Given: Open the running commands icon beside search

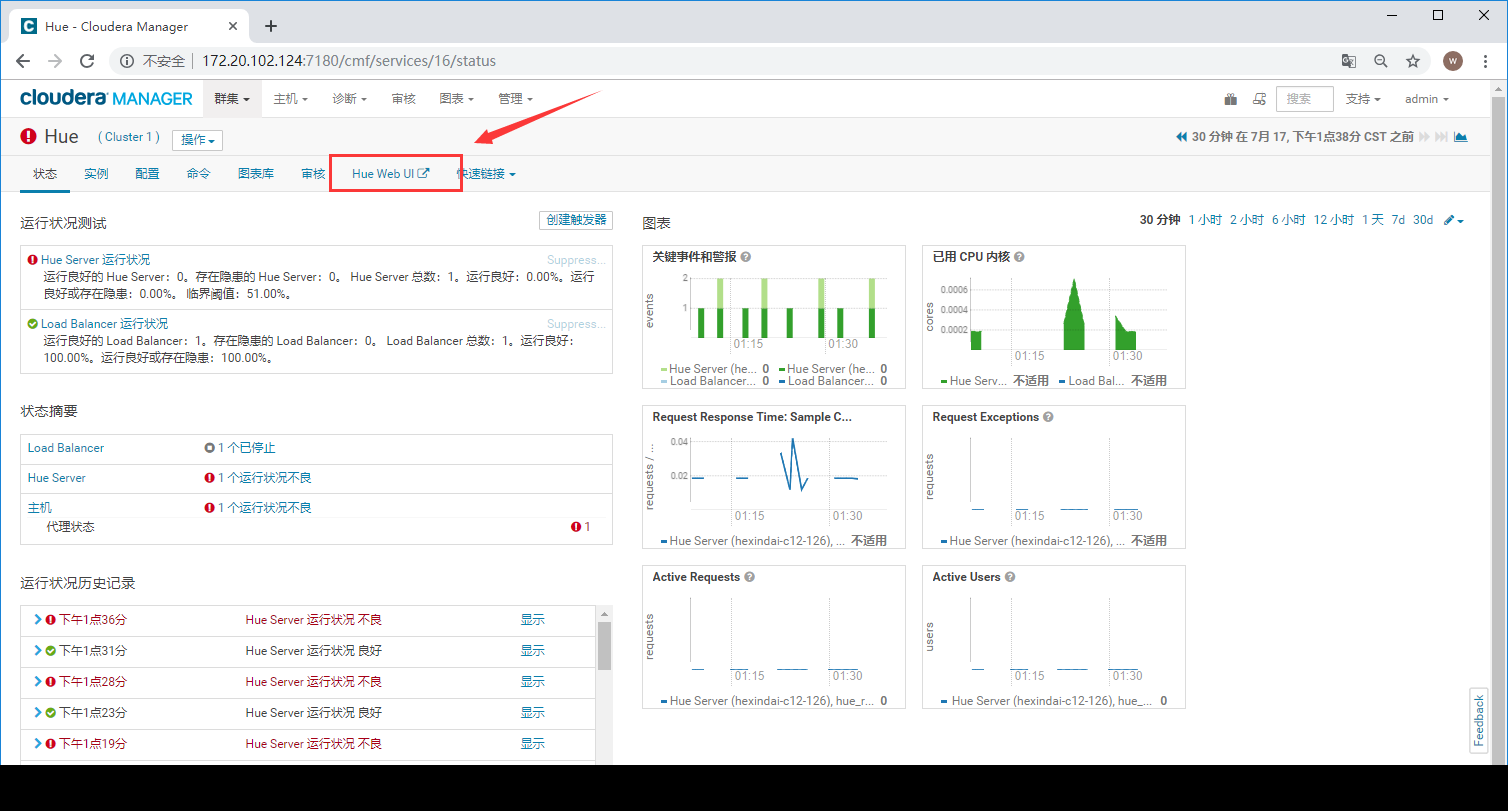Looking at the screenshot, I should [1259, 99].
